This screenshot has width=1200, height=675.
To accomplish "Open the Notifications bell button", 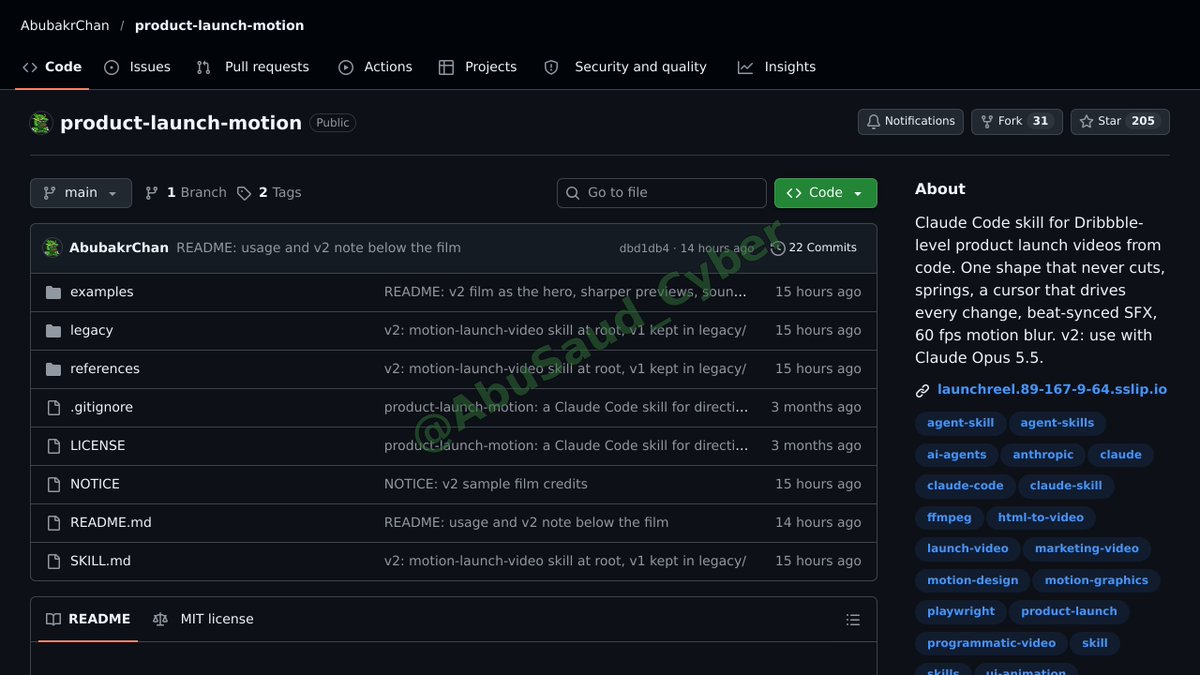I will [911, 121].
